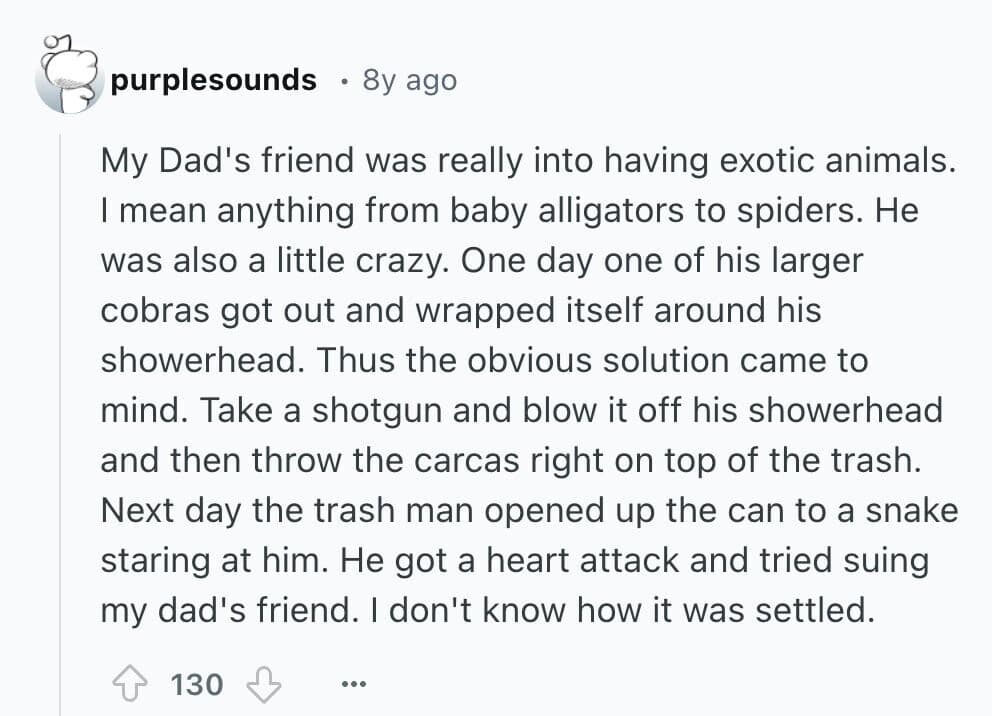Collapse the comment via the vertical thread line

[60, 420]
